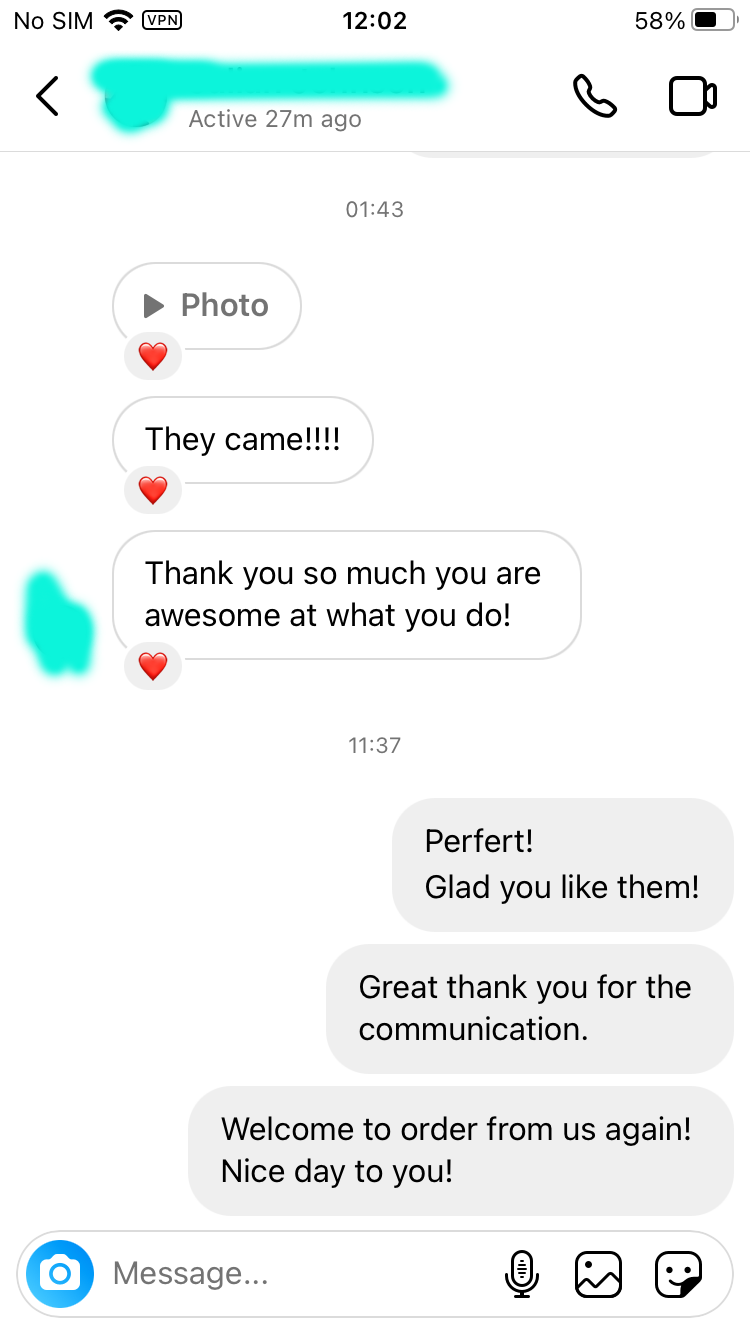Tap the sender's blurred avatar beside the messages
750x1334 pixels.
tap(60, 622)
